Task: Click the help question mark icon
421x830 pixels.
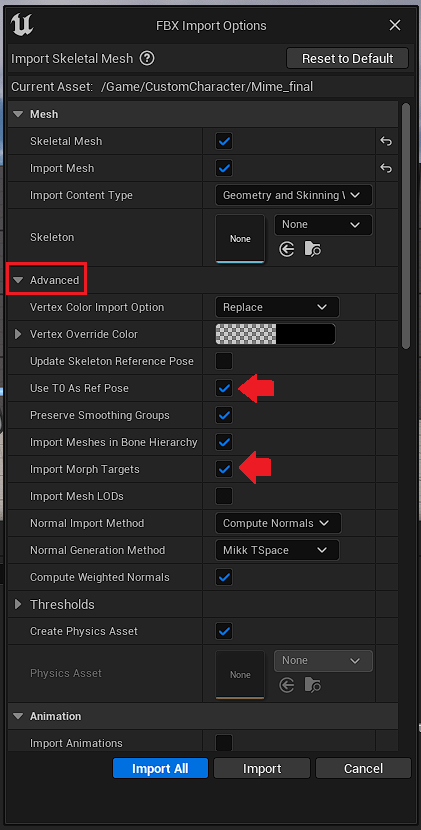Action: pyautogui.click(x=148, y=58)
